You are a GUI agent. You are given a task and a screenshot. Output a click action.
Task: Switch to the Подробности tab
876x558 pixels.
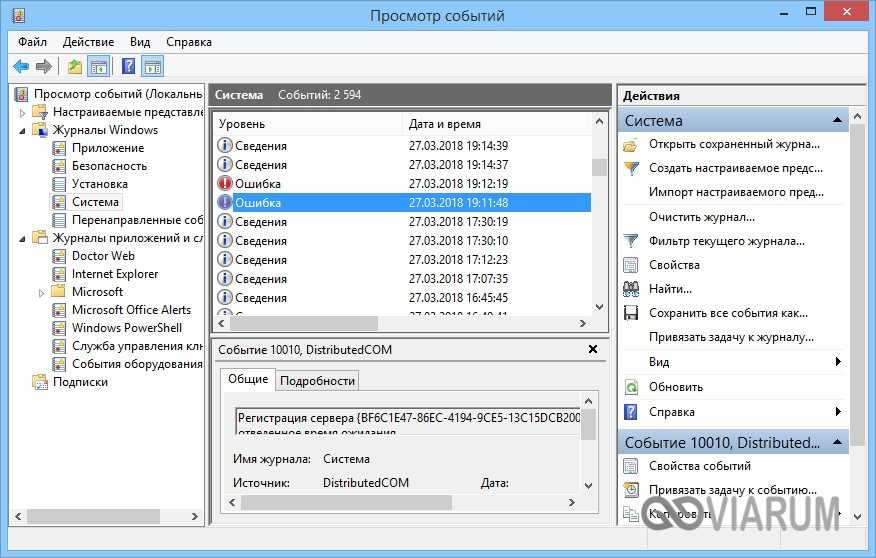pos(317,381)
